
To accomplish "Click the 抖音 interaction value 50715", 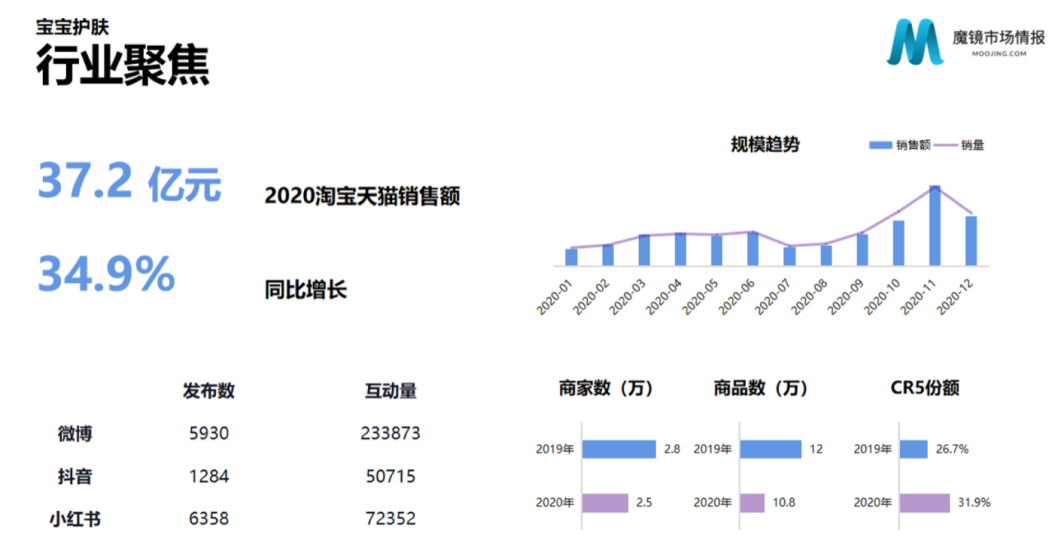I will (x=391, y=476).
